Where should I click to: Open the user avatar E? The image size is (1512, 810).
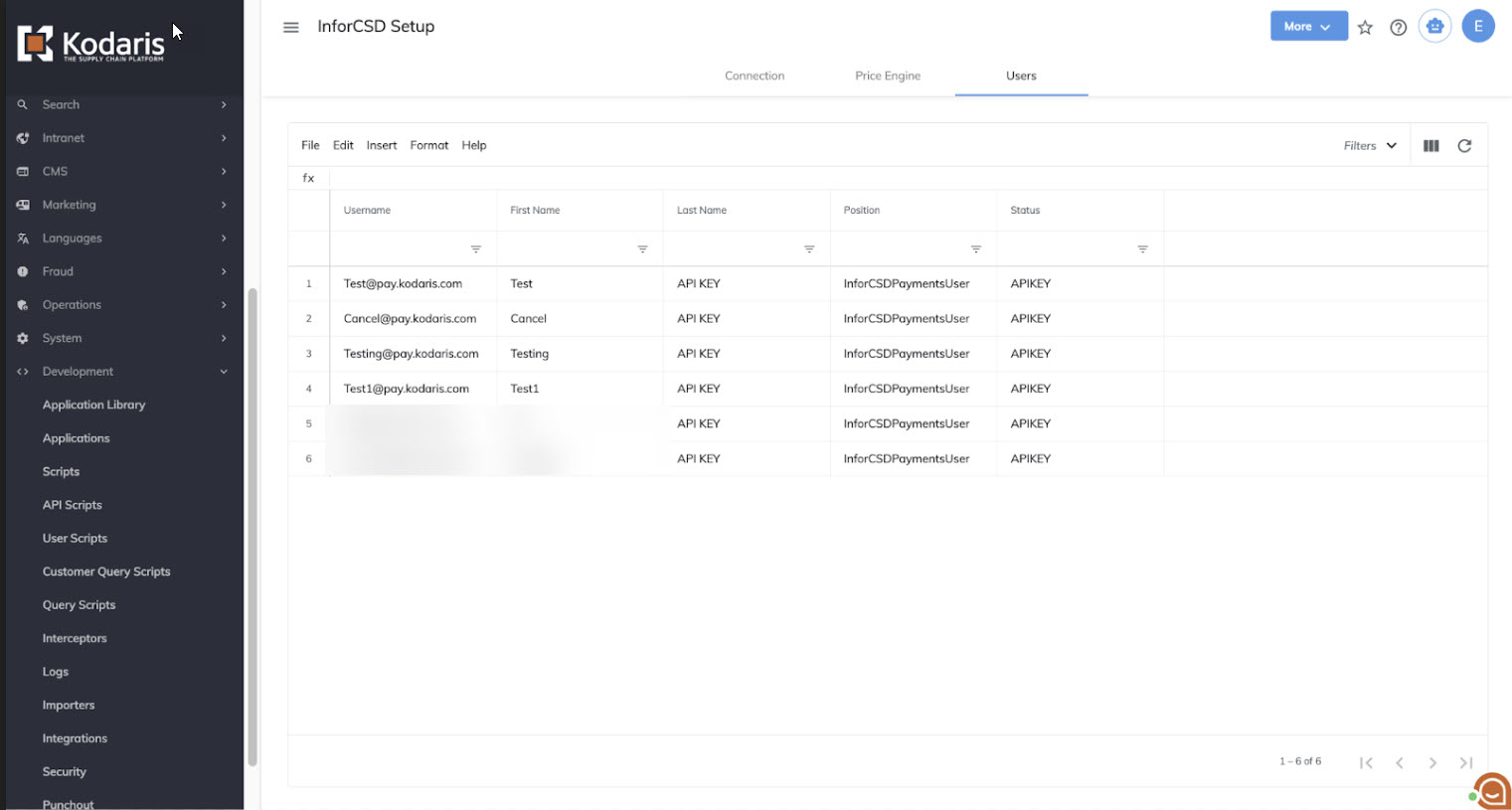[1478, 27]
